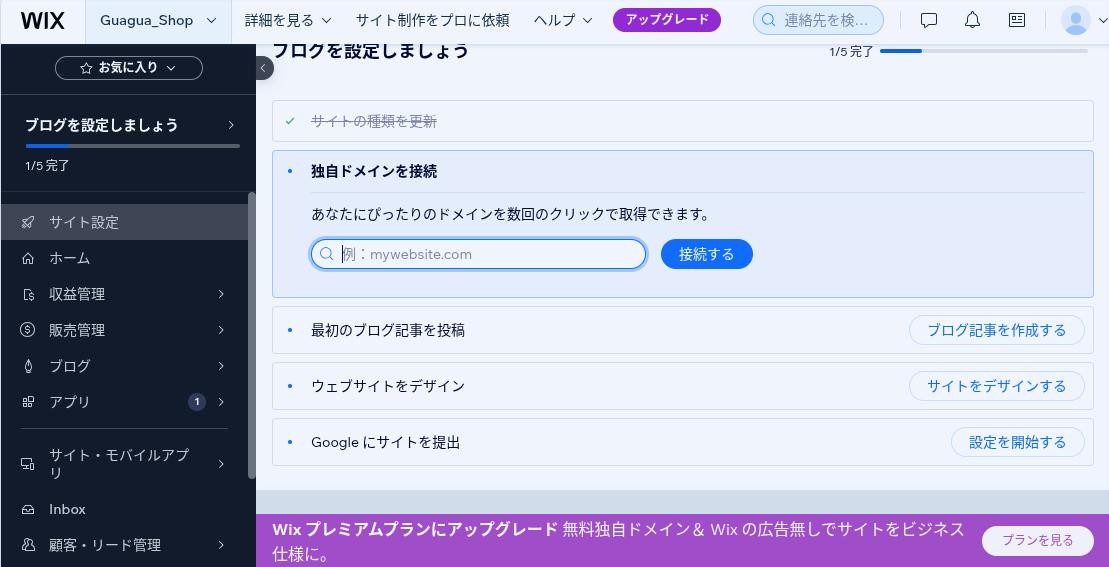This screenshot has height=567, width=1109.
Task: Click the domain search input field
Action: coord(479,255)
